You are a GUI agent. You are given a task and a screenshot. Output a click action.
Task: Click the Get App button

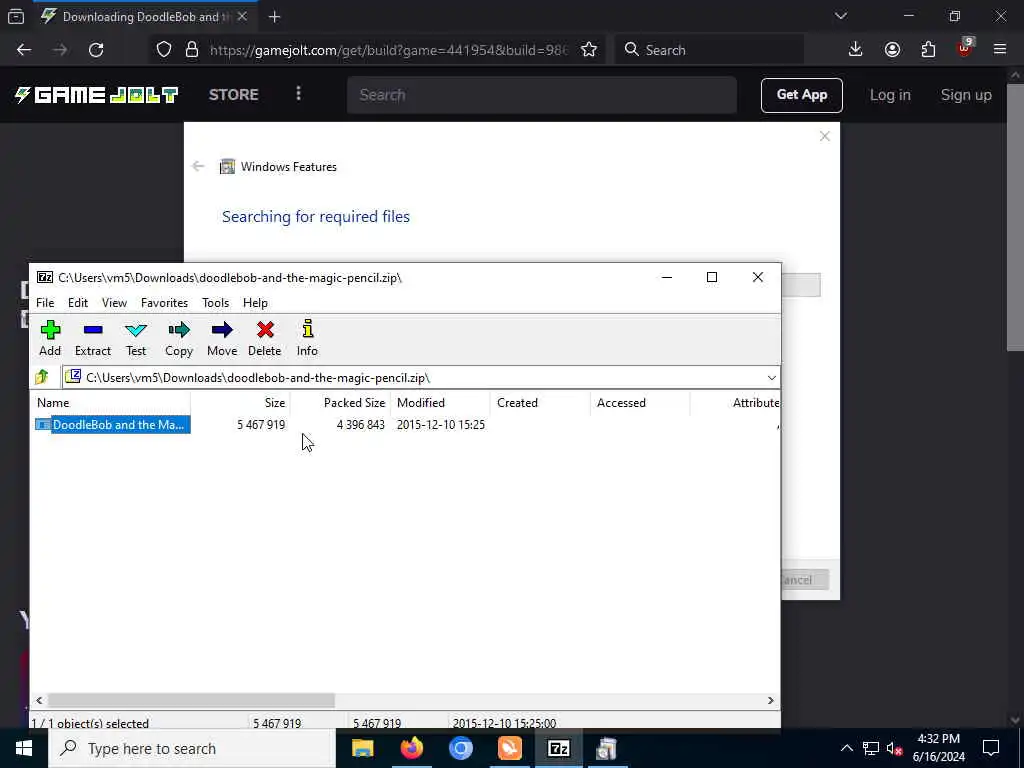pos(801,95)
